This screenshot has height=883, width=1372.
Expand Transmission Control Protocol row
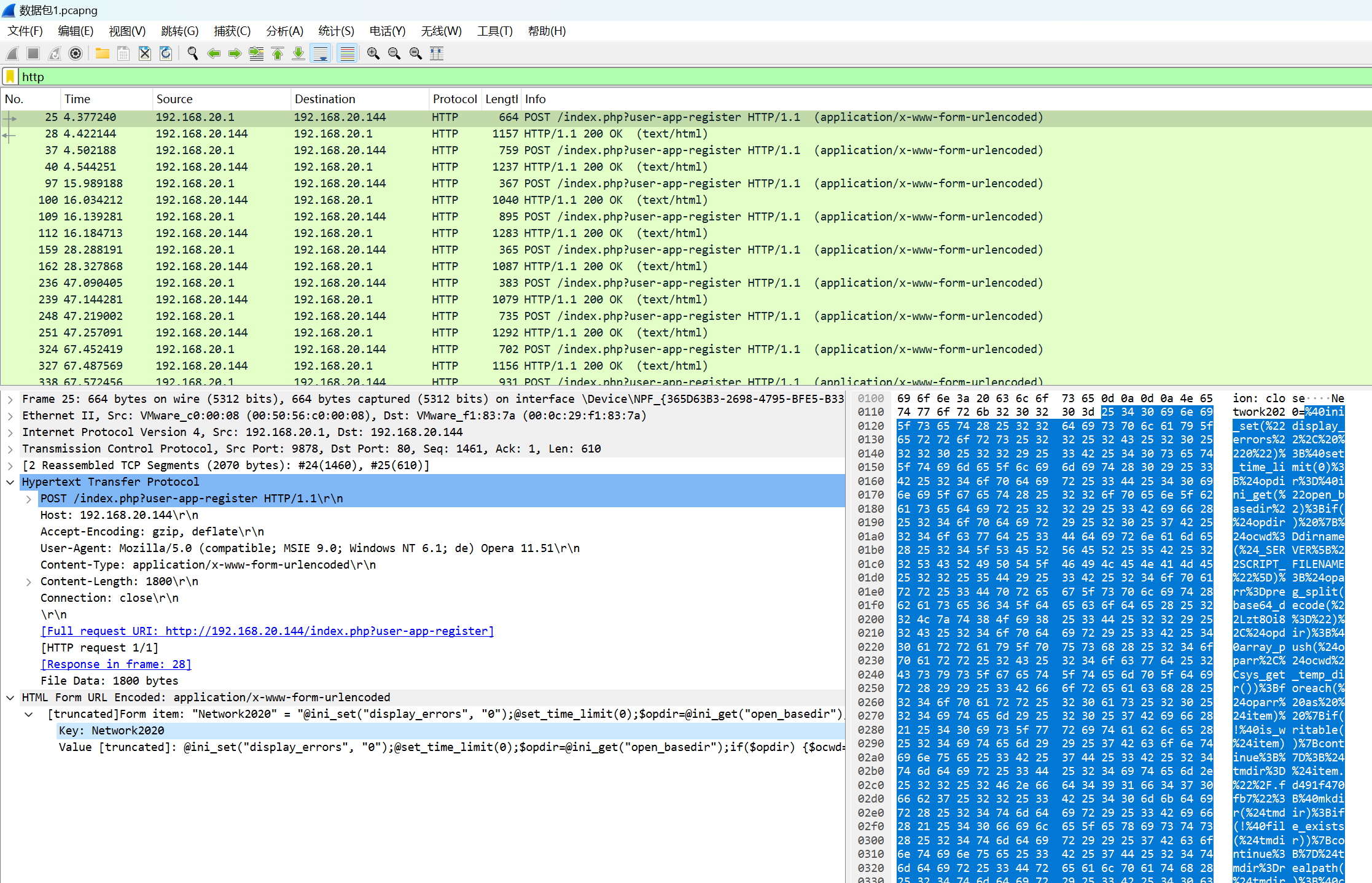[x=10, y=449]
